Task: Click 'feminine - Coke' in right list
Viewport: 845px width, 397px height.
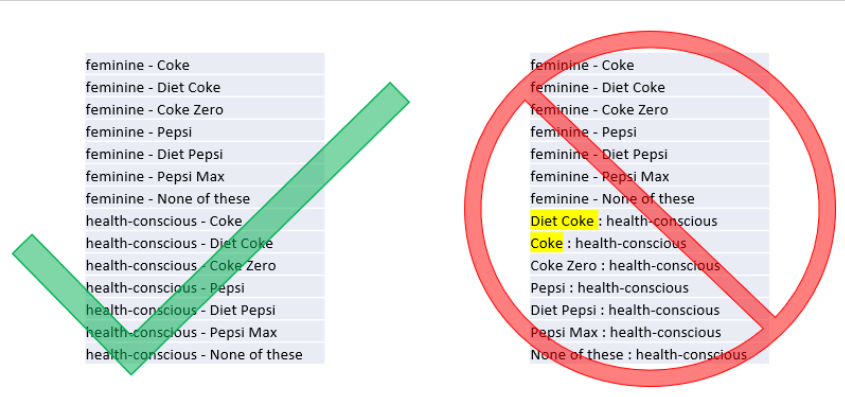Action: point(649,65)
